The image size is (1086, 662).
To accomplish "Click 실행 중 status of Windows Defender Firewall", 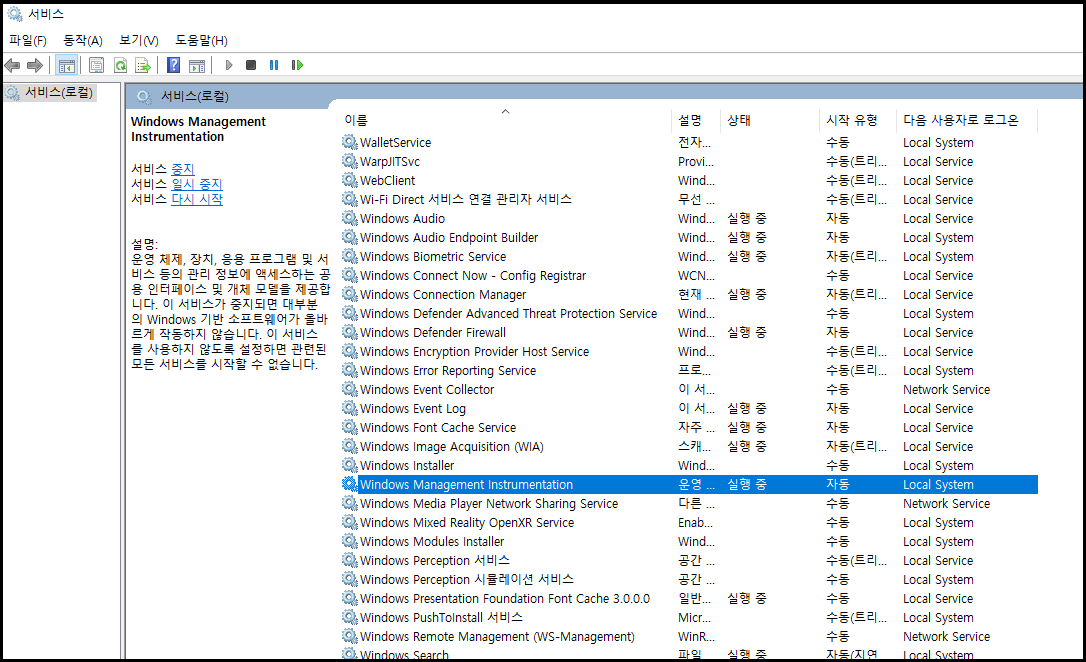I will pyautogui.click(x=747, y=332).
